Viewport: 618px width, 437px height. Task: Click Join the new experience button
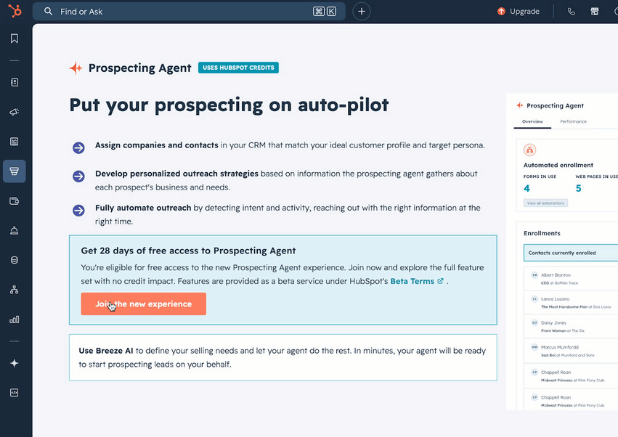(143, 304)
